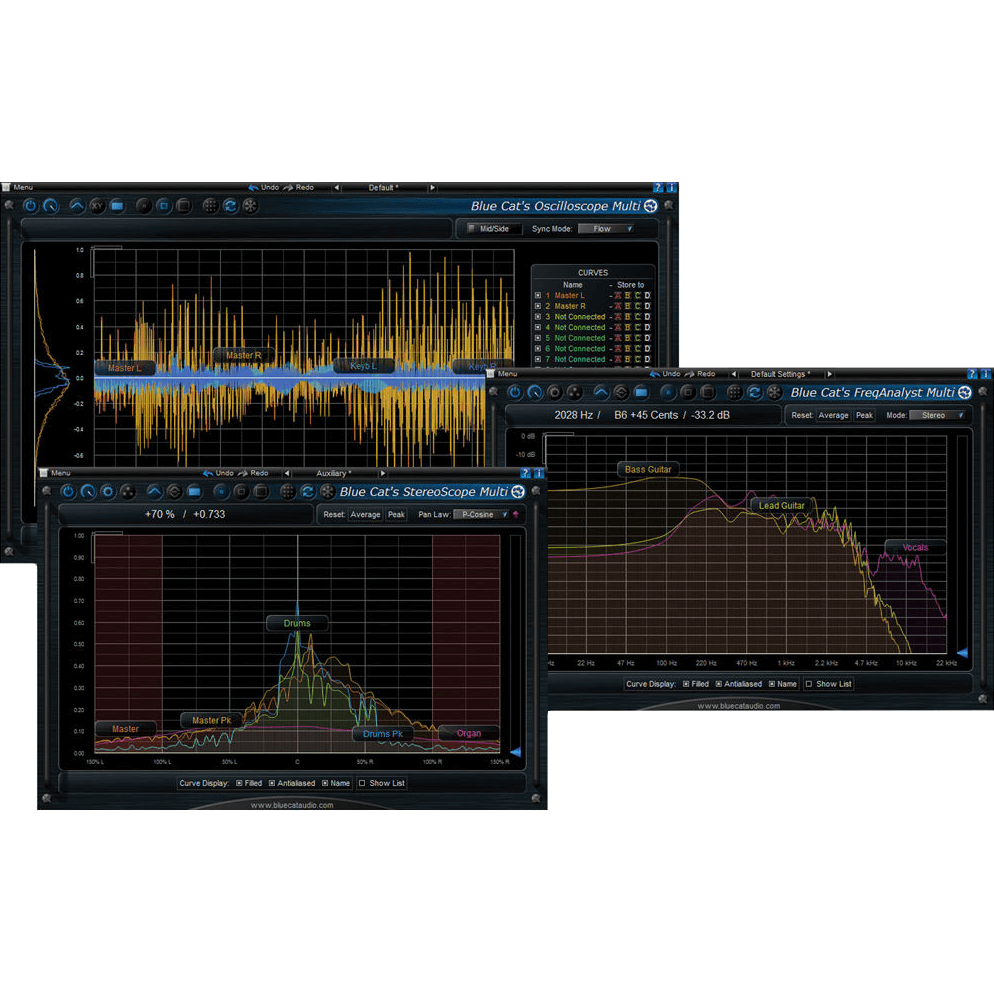Screen dimensions: 994x994
Task: Click the blue filled display icon in Oscilloscope
Action: [117, 206]
